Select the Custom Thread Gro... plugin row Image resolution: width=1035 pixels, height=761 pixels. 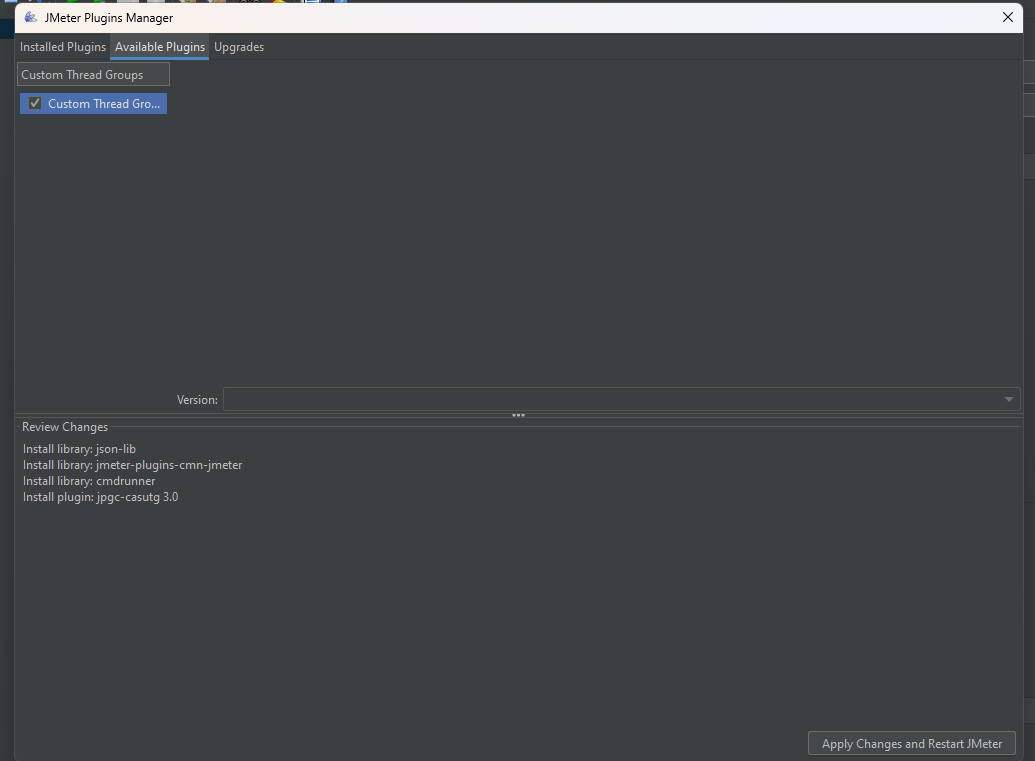93,104
